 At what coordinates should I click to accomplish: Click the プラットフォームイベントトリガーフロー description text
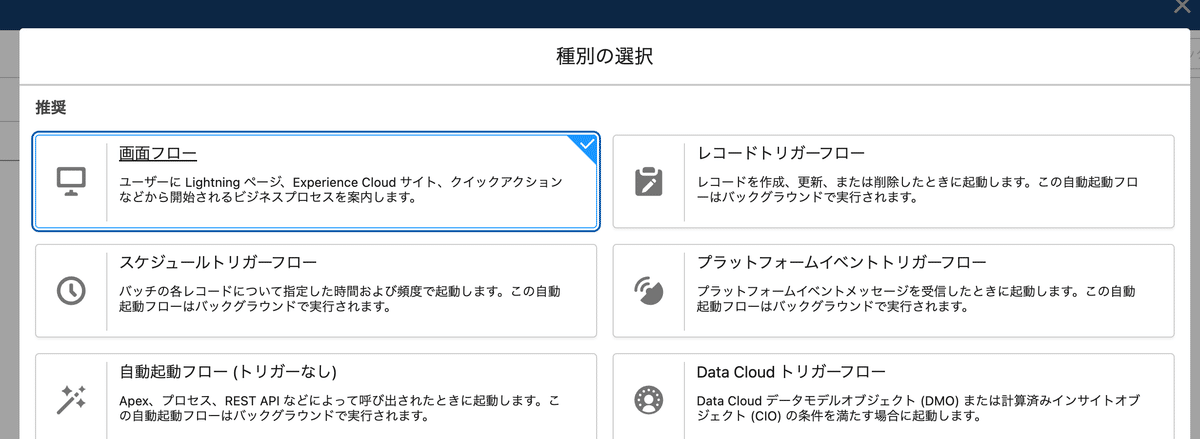tap(917, 299)
